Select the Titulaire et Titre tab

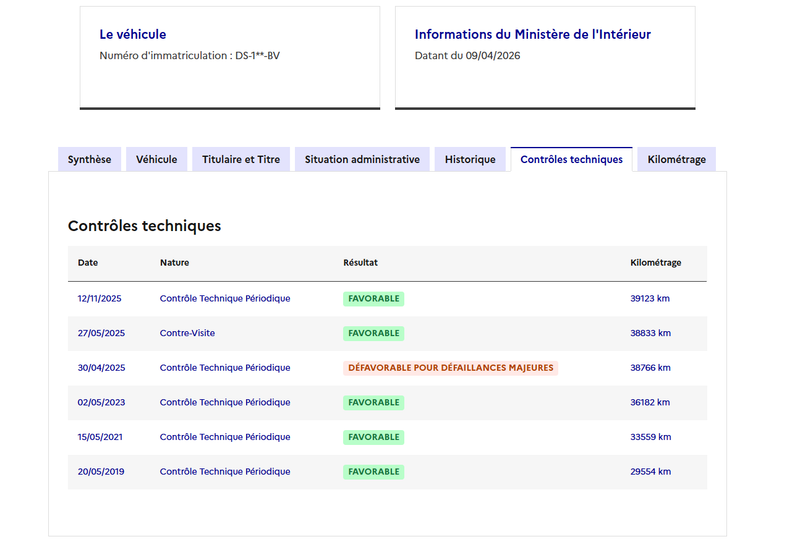[x=241, y=160]
